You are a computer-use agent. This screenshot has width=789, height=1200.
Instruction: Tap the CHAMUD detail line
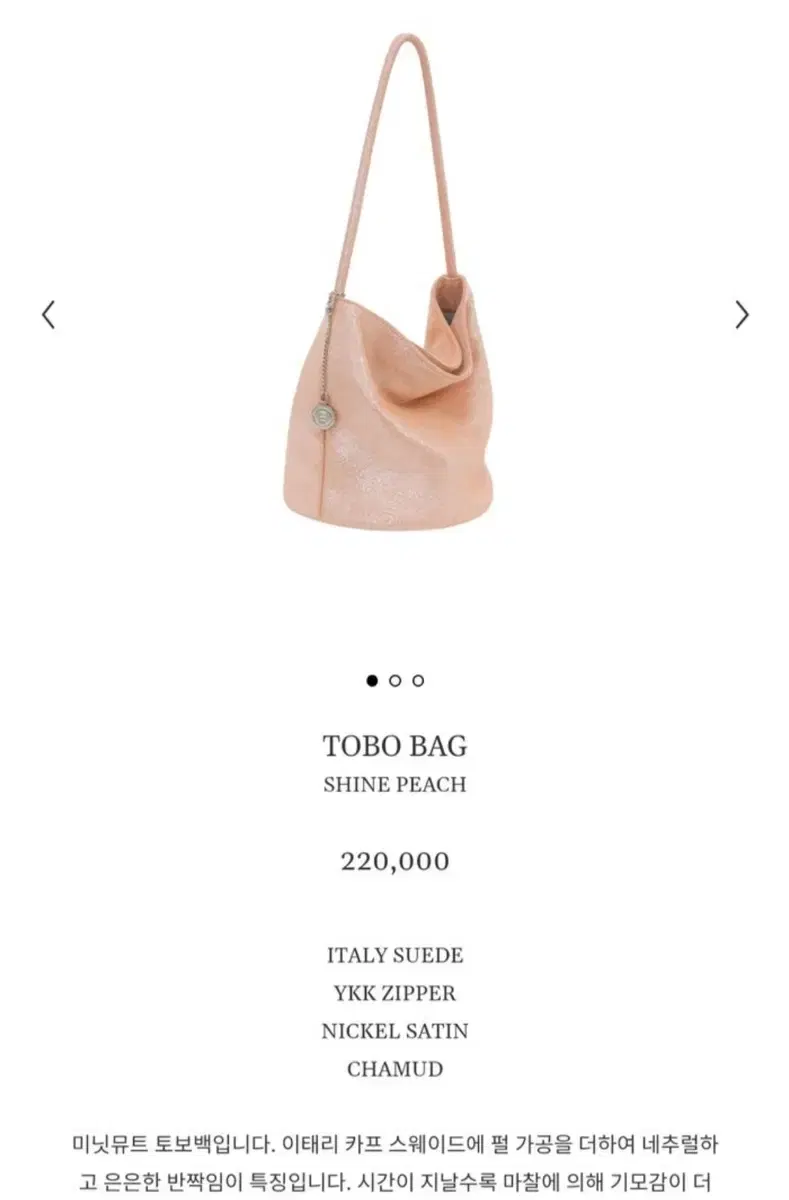click(x=395, y=1069)
